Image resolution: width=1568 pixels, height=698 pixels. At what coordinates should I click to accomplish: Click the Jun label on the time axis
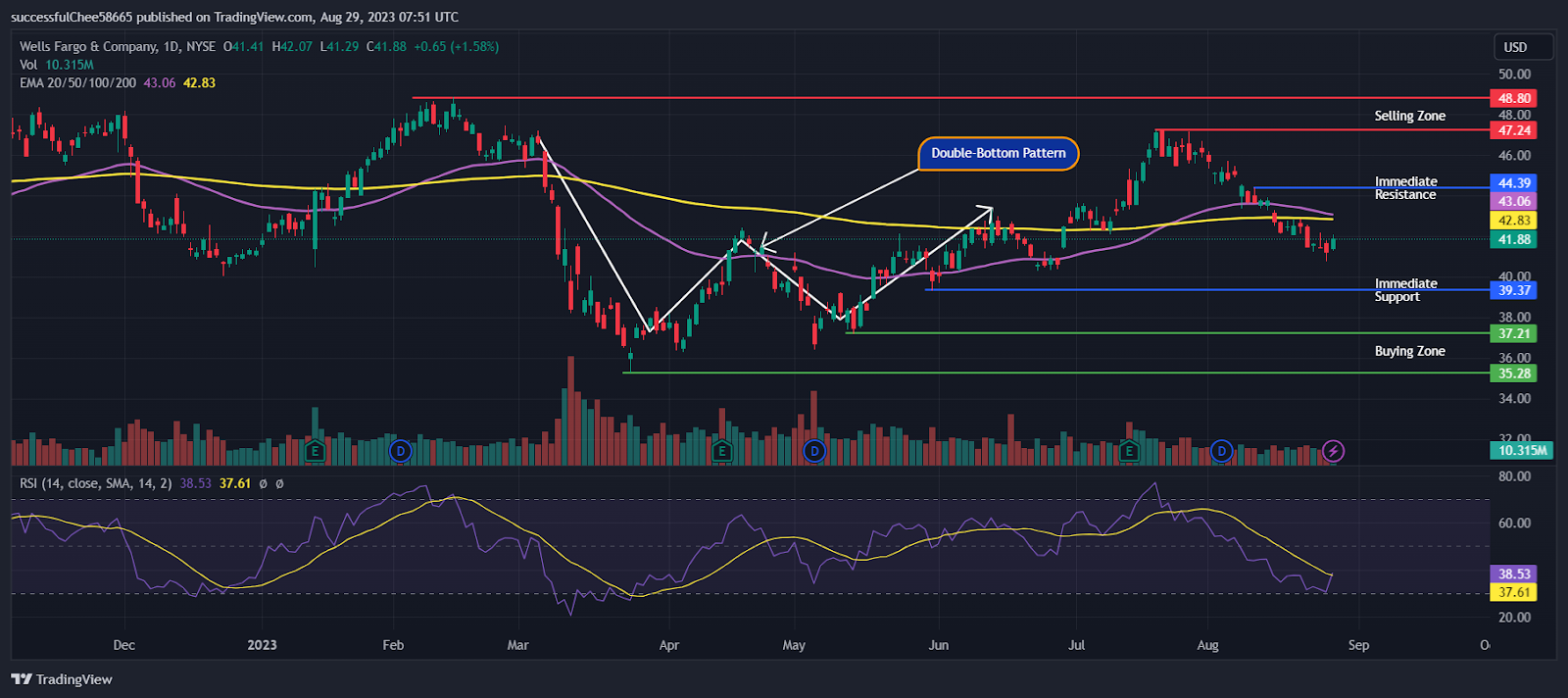tap(938, 645)
